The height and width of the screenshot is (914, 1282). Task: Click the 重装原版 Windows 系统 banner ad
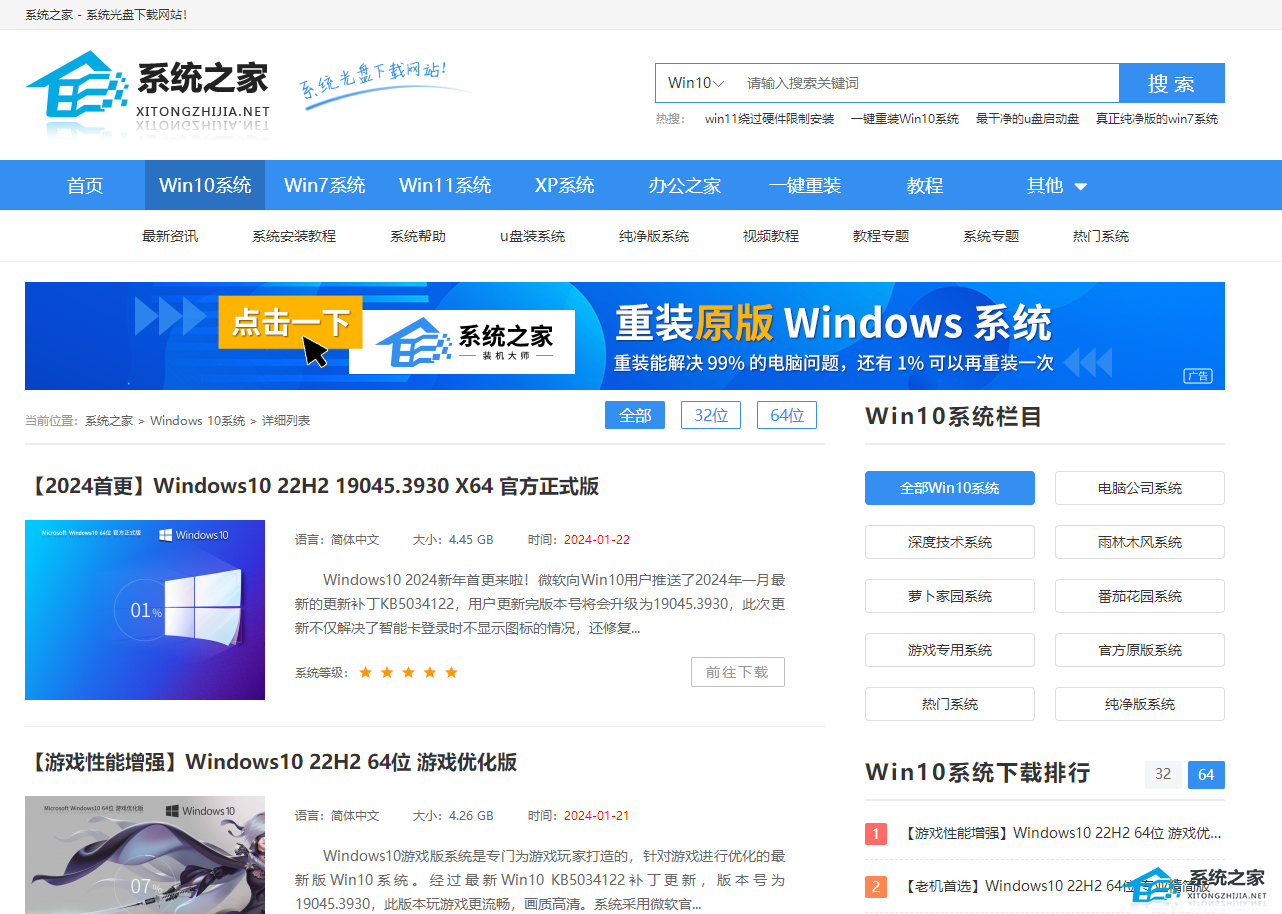pos(625,336)
